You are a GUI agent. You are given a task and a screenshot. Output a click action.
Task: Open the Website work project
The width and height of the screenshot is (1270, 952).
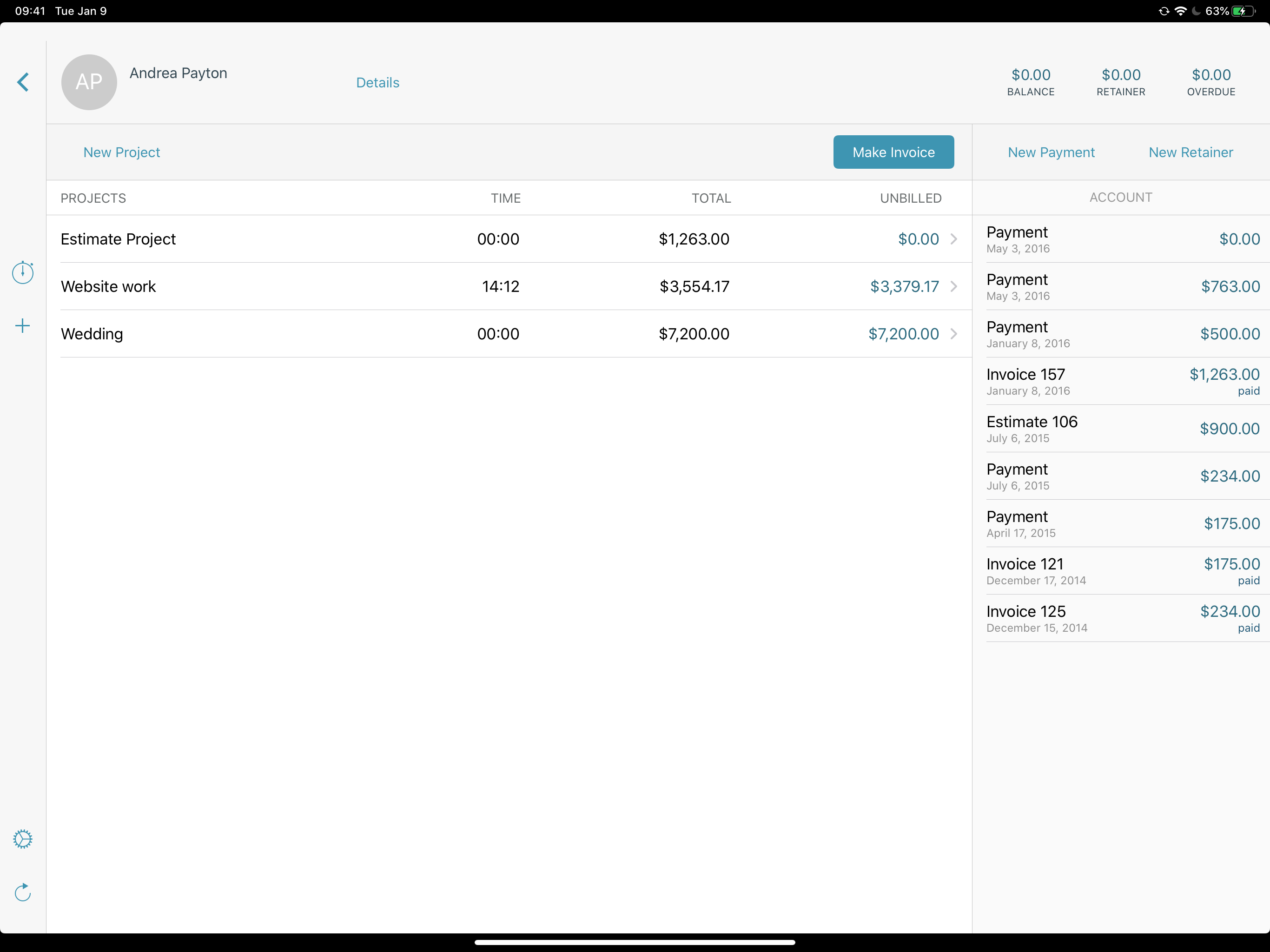[509, 286]
